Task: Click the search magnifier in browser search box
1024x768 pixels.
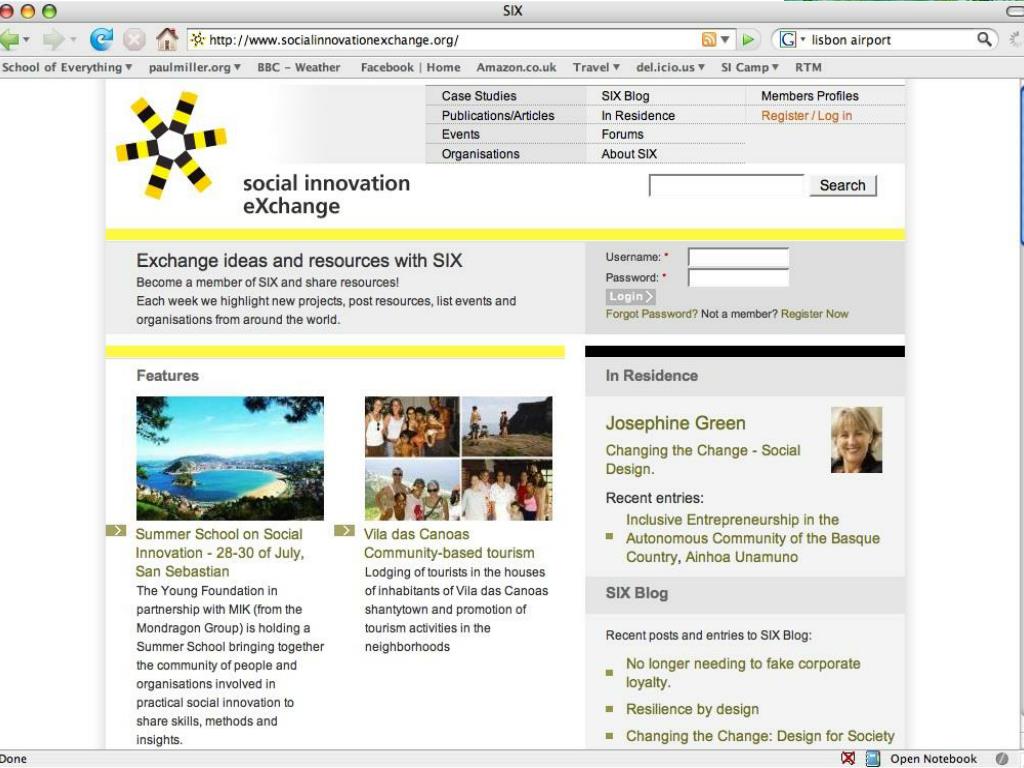Action: click(x=984, y=39)
